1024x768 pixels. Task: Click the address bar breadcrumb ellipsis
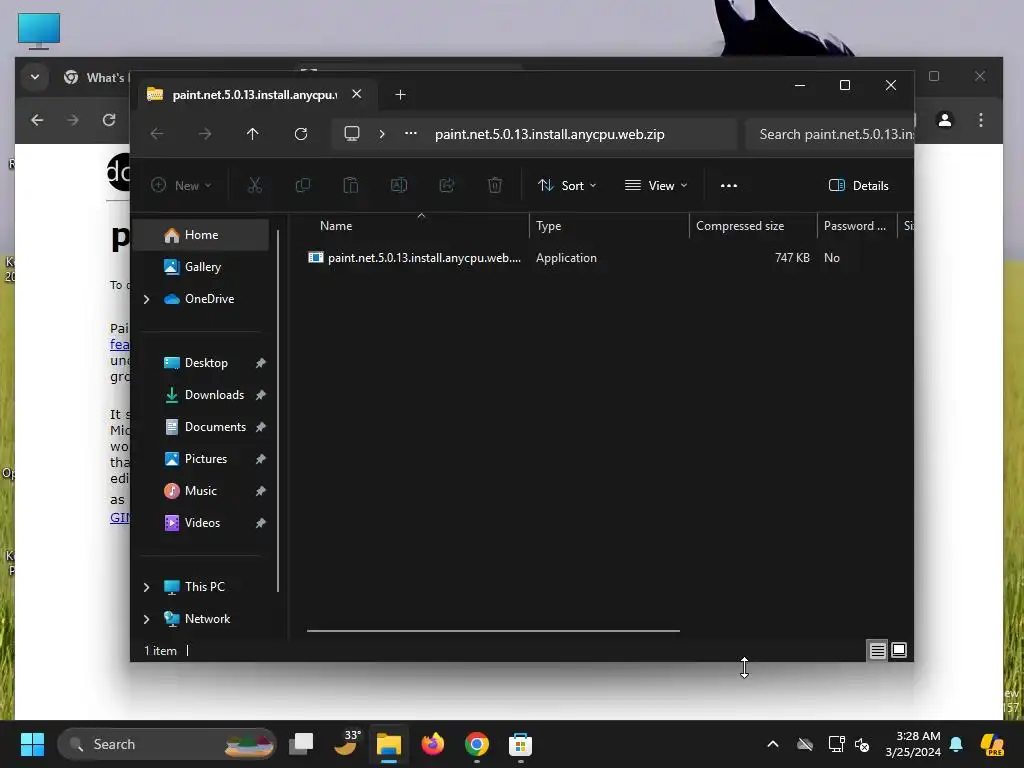tap(411, 133)
